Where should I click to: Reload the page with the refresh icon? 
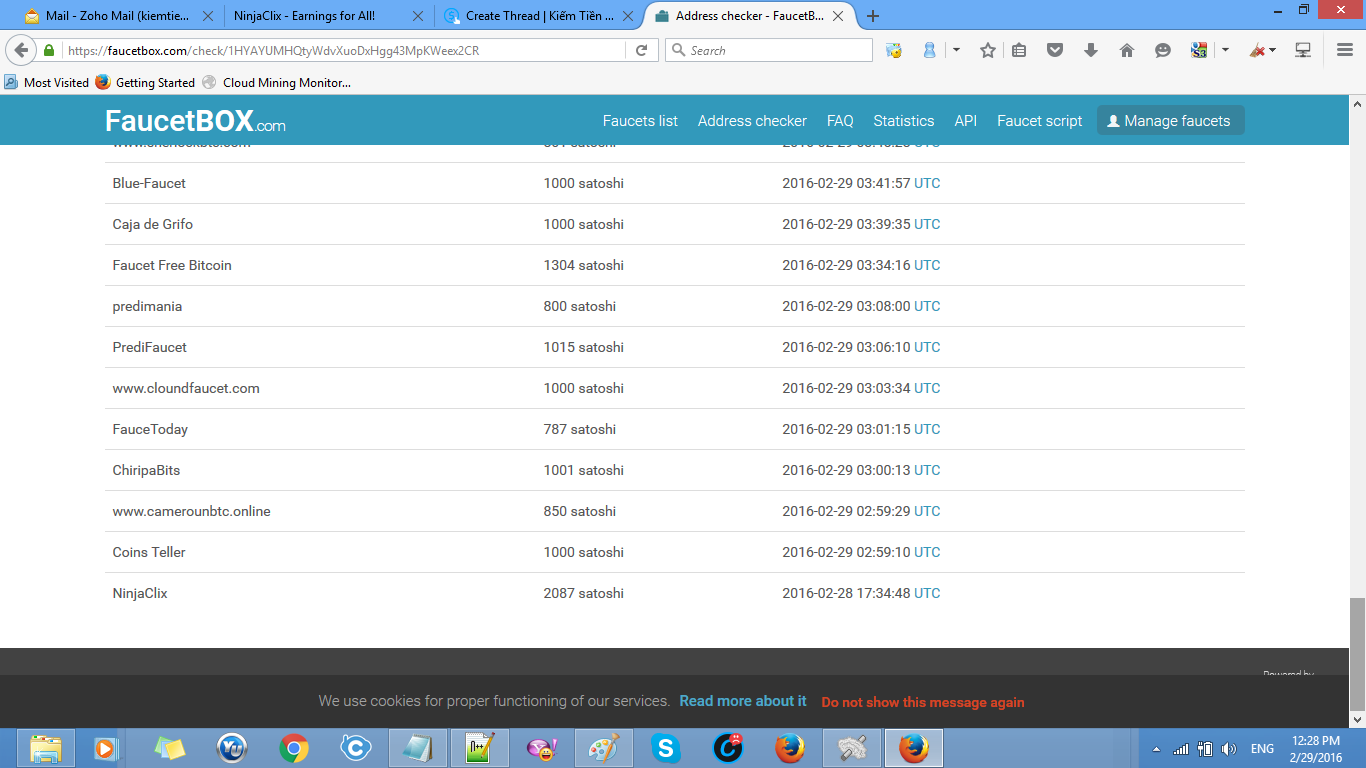[x=642, y=50]
